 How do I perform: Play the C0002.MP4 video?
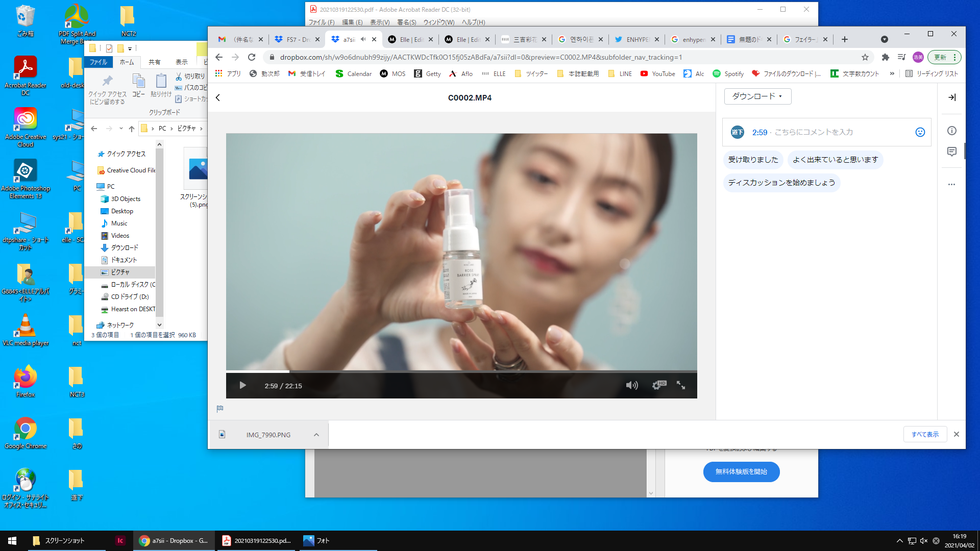click(x=242, y=385)
